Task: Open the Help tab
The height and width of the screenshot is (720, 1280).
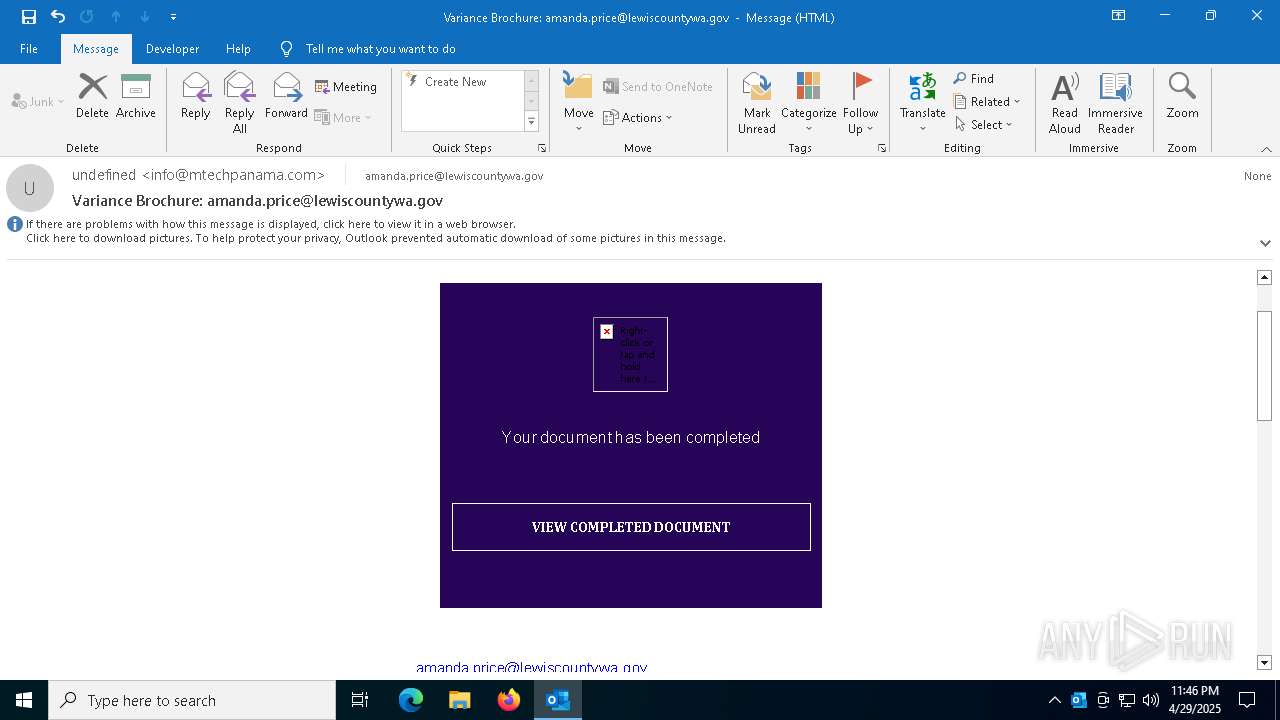Action: click(238, 49)
